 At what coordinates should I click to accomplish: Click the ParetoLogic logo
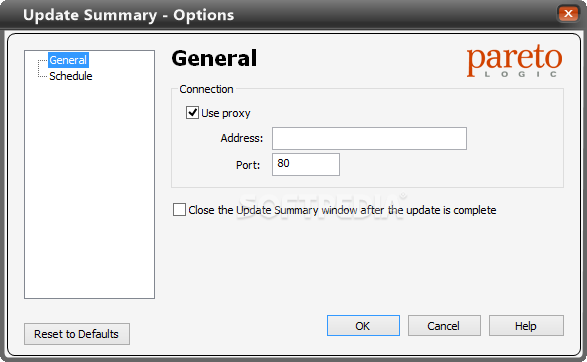click(x=514, y=61)
